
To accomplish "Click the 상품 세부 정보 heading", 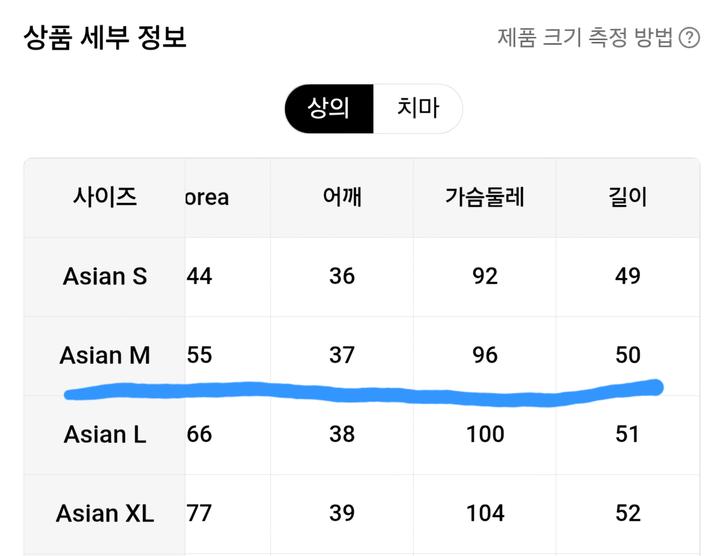I will click(x=105, y=37).
